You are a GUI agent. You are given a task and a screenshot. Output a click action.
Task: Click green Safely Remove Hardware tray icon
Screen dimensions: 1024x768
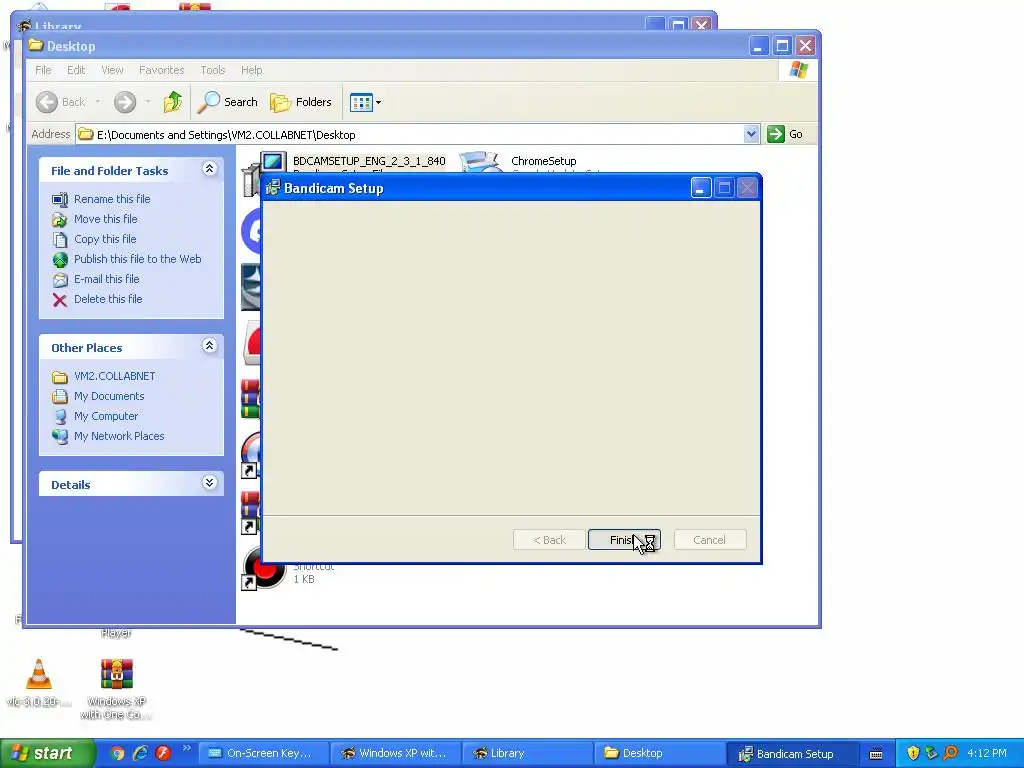coord(931,754)
